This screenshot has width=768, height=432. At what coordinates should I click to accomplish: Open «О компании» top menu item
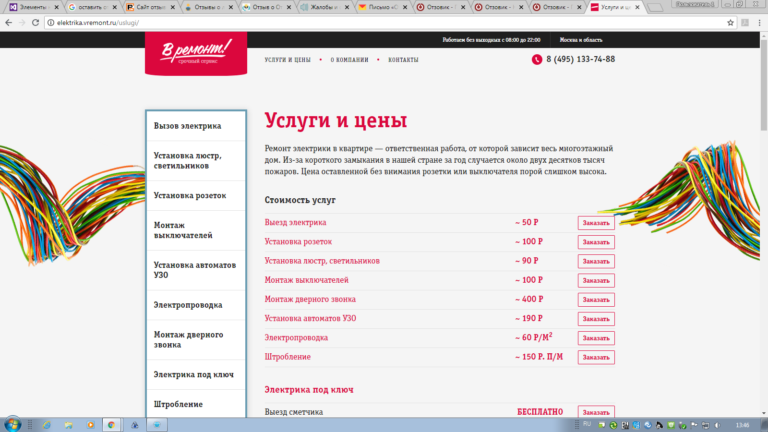coord(349,60)
